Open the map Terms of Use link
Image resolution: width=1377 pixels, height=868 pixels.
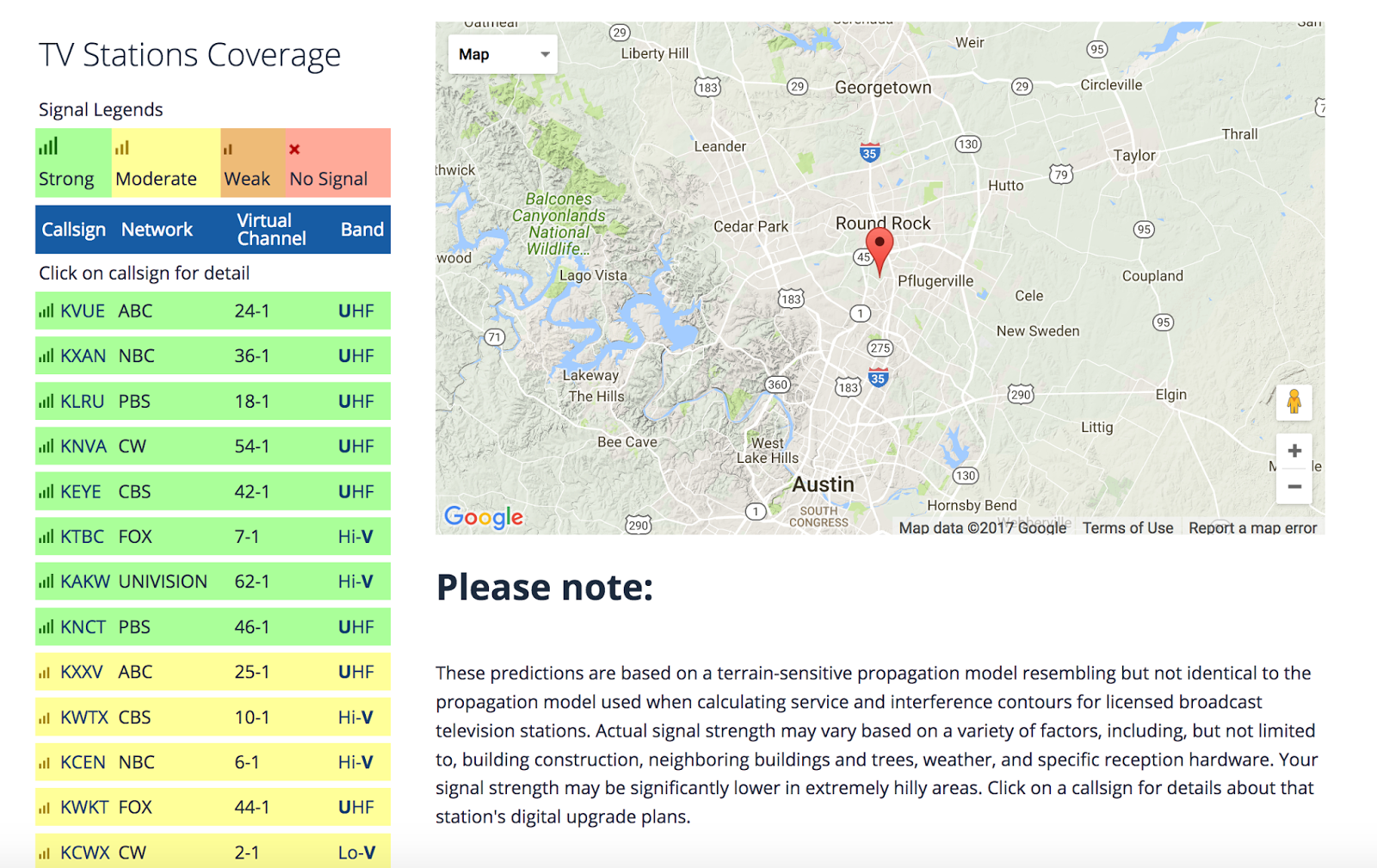[x=1127, y=528]
